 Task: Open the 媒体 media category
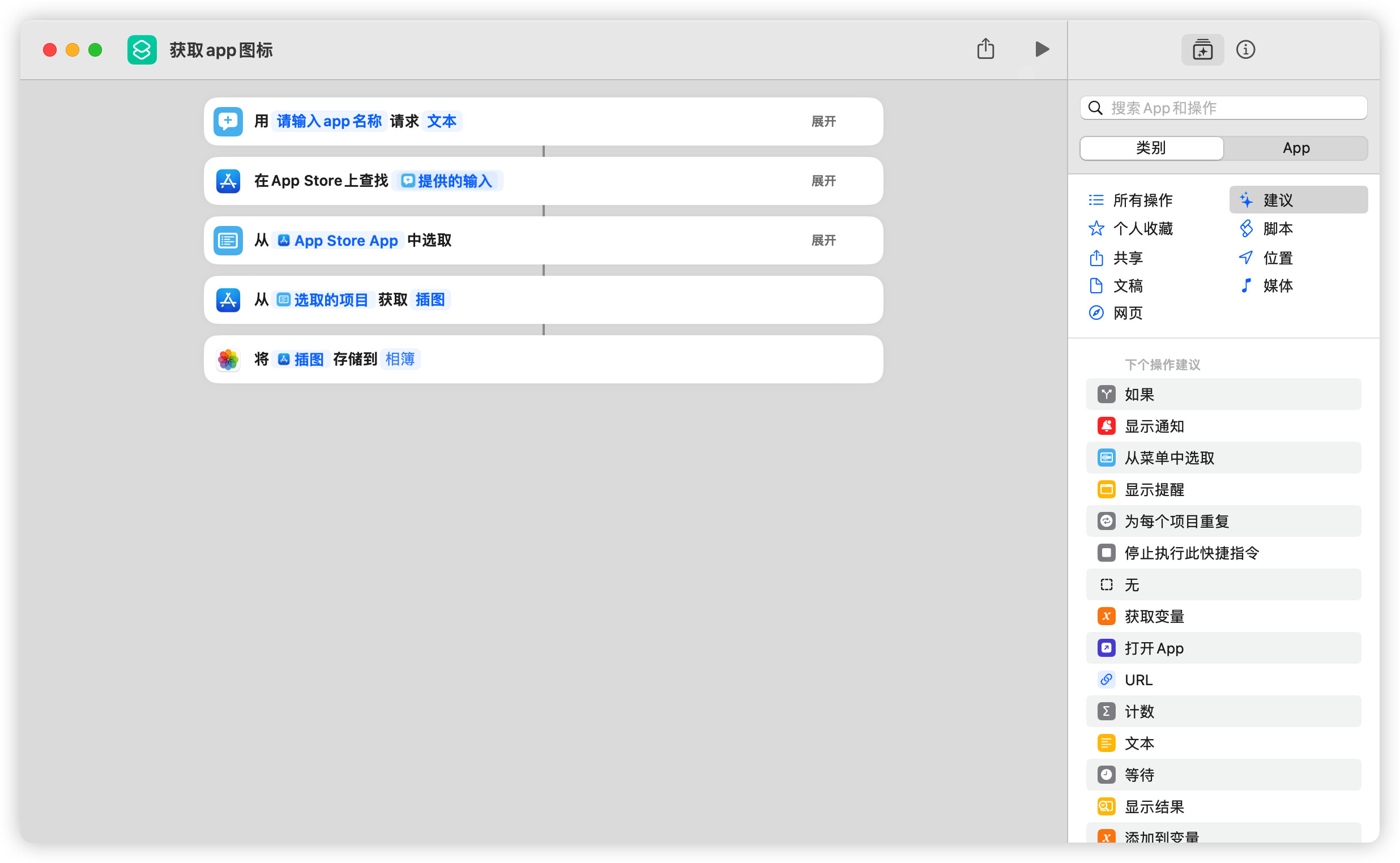pyautogui.click(x=1266, y=285)
